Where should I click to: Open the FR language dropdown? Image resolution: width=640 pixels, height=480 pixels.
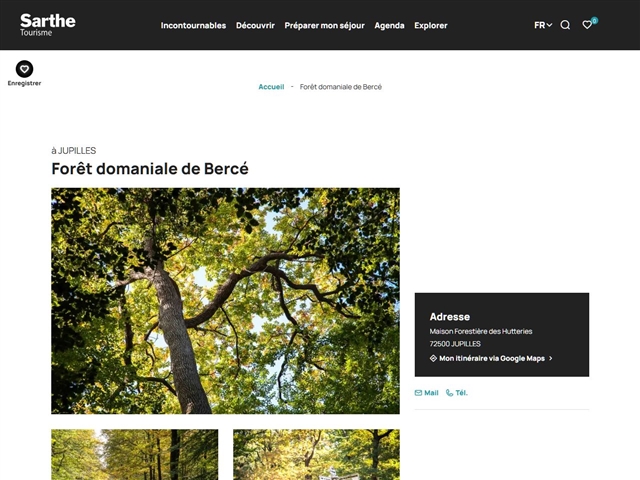point(543,25)
